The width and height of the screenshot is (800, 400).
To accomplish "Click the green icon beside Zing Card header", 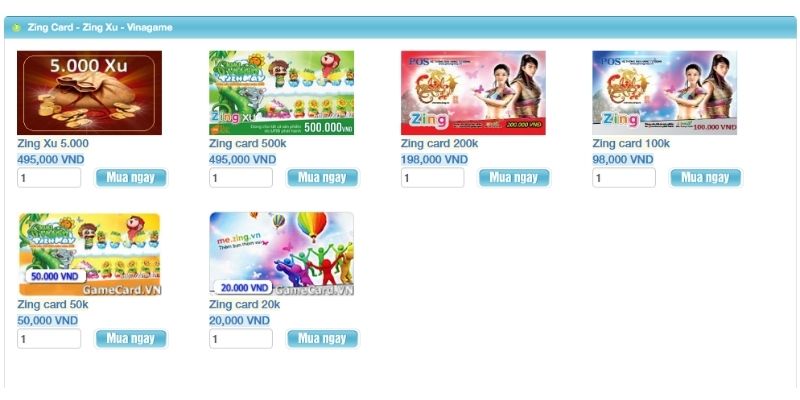I will pos(16,28).
